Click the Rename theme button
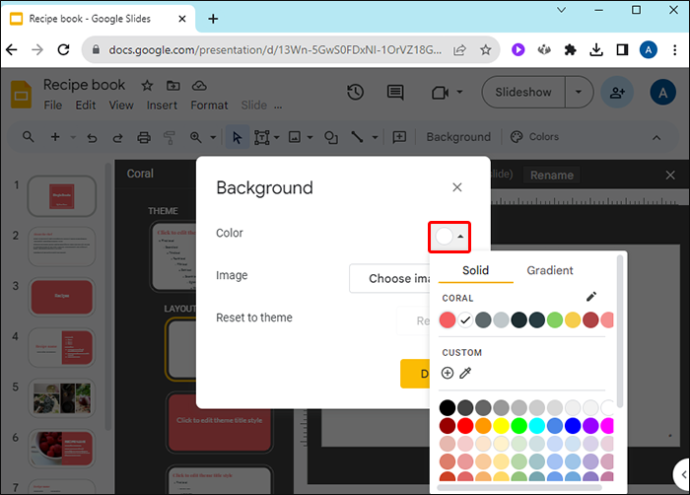 (x=551, y=175)
